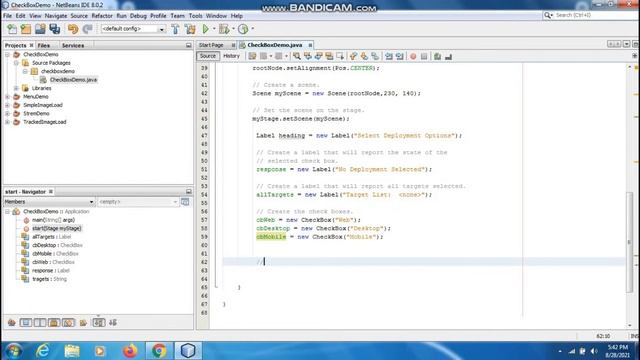Click the Open Project toolbar icon
Screen dimensions: 640x360
click(40, 29)
